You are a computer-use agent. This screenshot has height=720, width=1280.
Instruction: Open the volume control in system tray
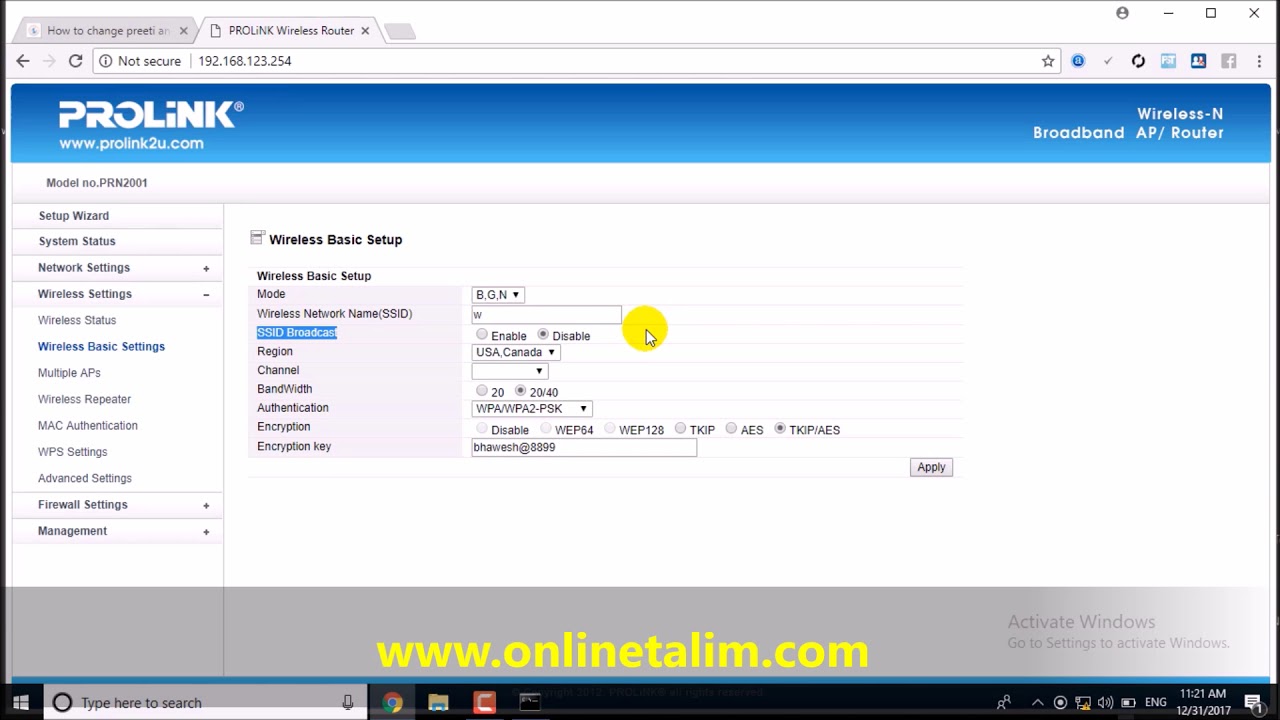[x=1106, y=703]
